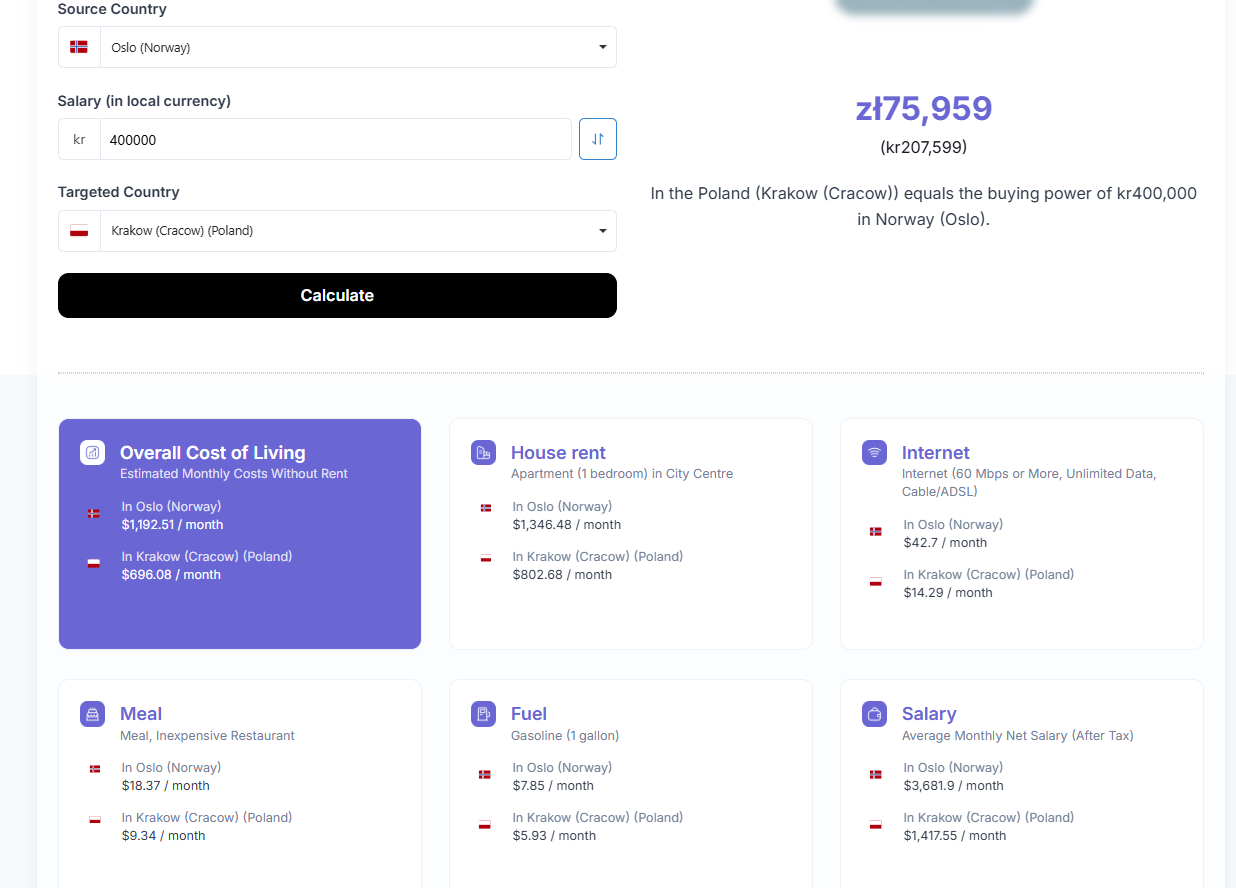Screen dimensions: 1236x888
Task: Click the Source Country label
Action: pos(112,9)
